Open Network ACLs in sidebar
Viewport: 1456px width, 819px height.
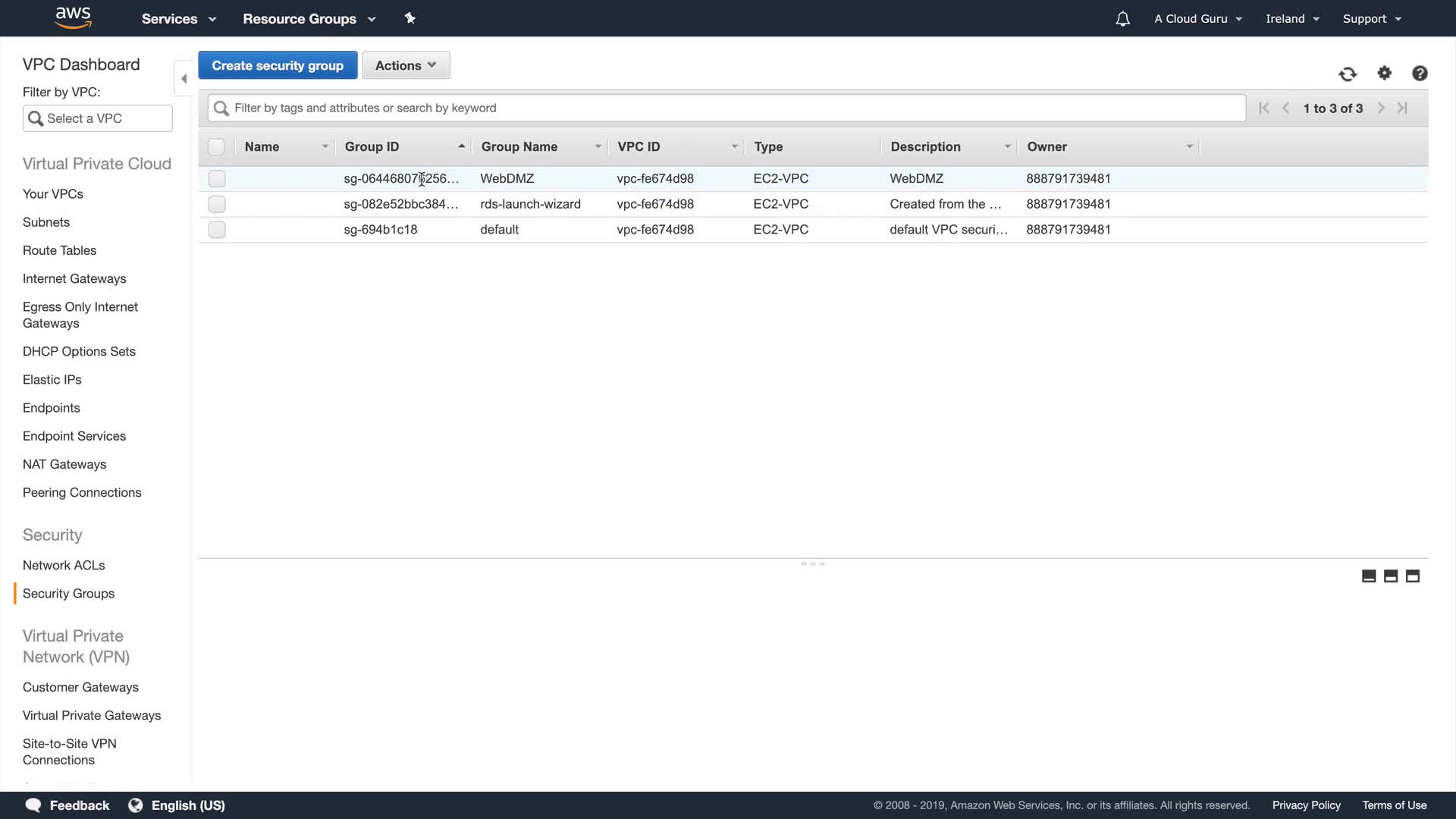(x=64, y=565)
